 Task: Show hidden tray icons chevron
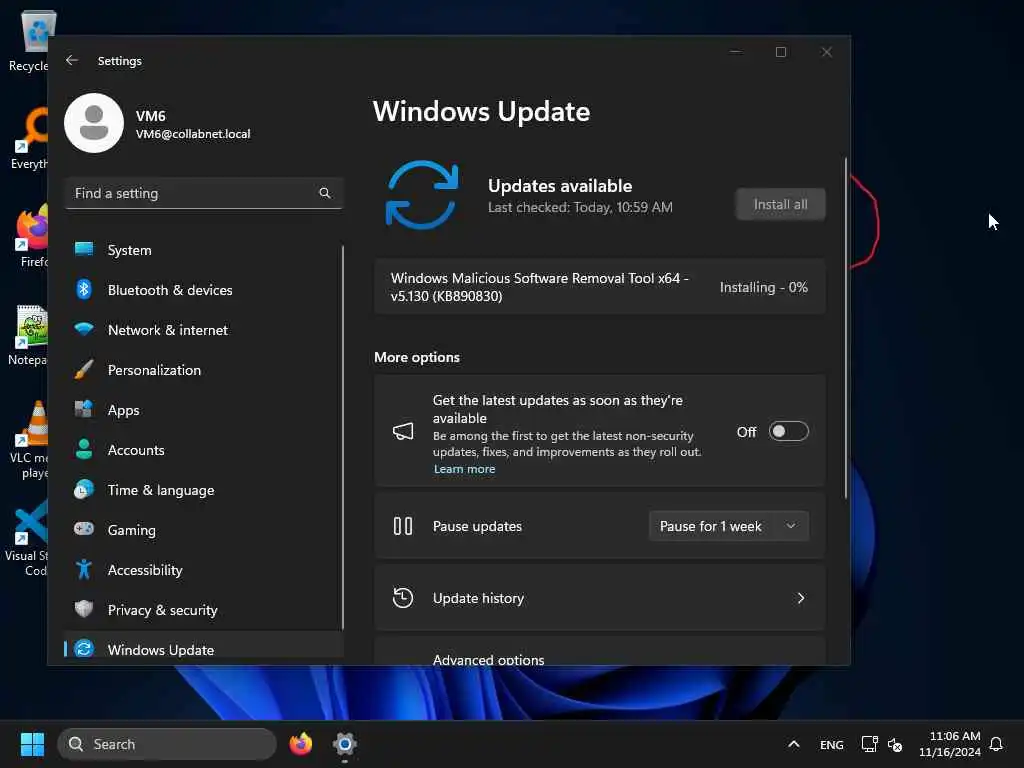point(793,744)
